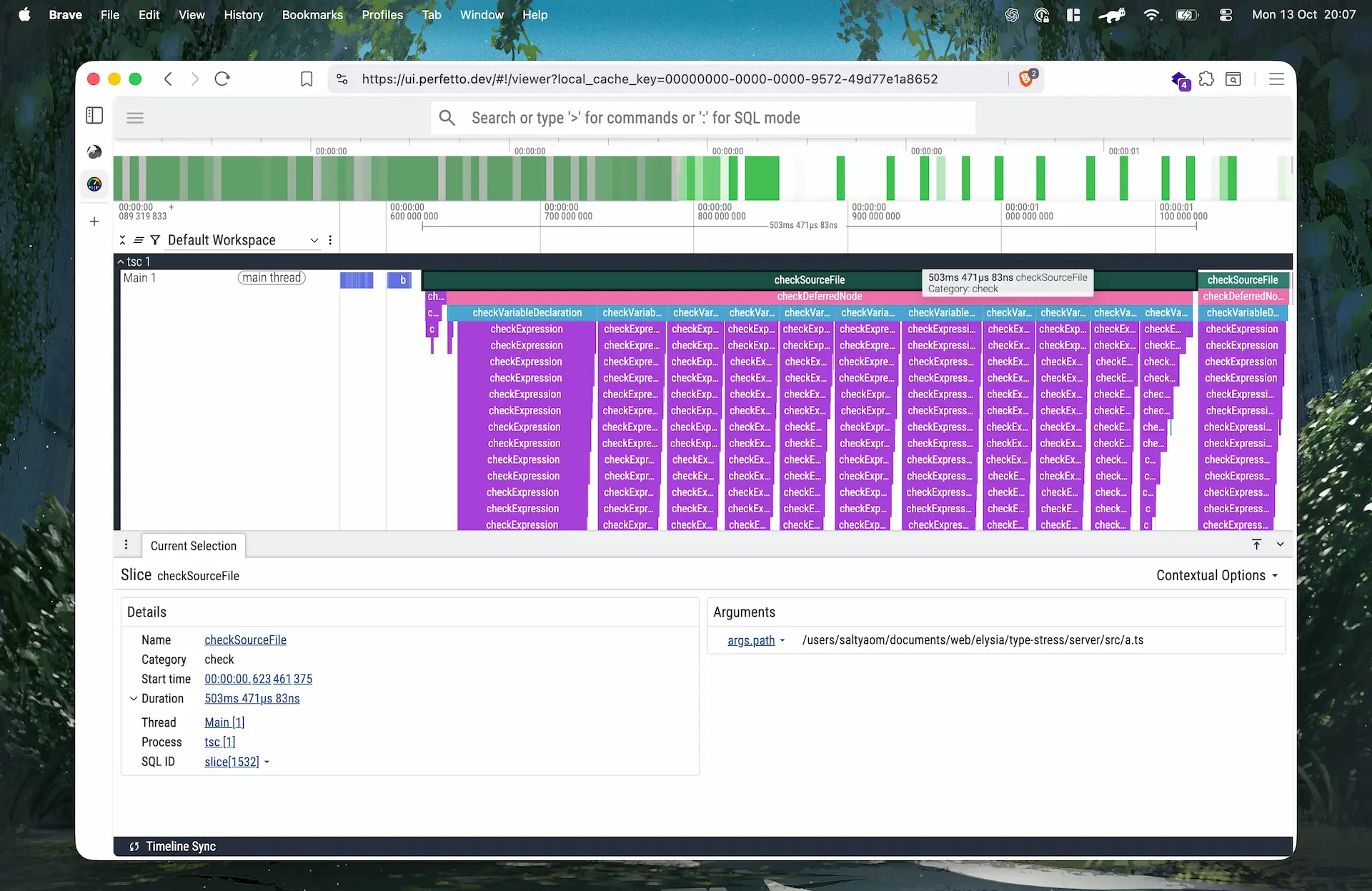Collapse the tsc 1 process group
This screenshot has height=891, width=1372.
click(121, 262)
